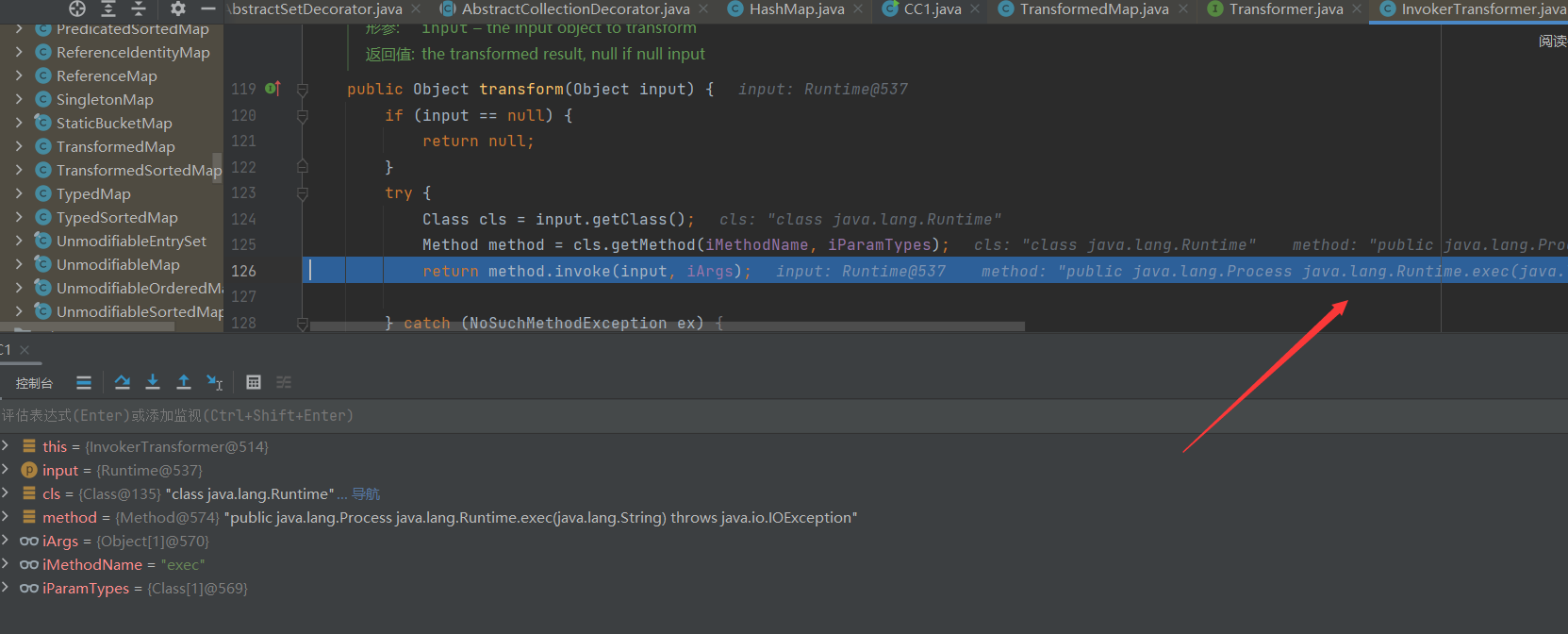Image resolution: width=1568 pixels, height=634 pixels.
Task: Expand the iArgs watch variable
Action: tap(6, 541)
